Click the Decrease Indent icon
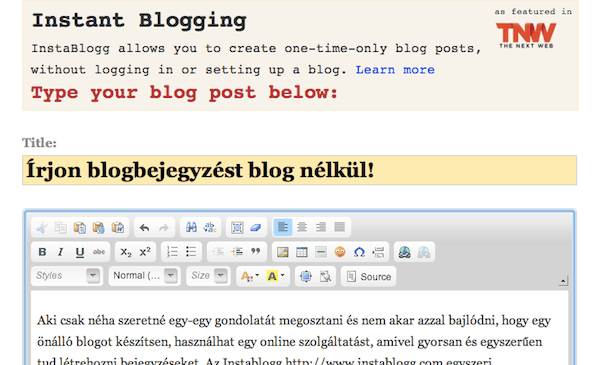600x365 pixels. [218, 252]
